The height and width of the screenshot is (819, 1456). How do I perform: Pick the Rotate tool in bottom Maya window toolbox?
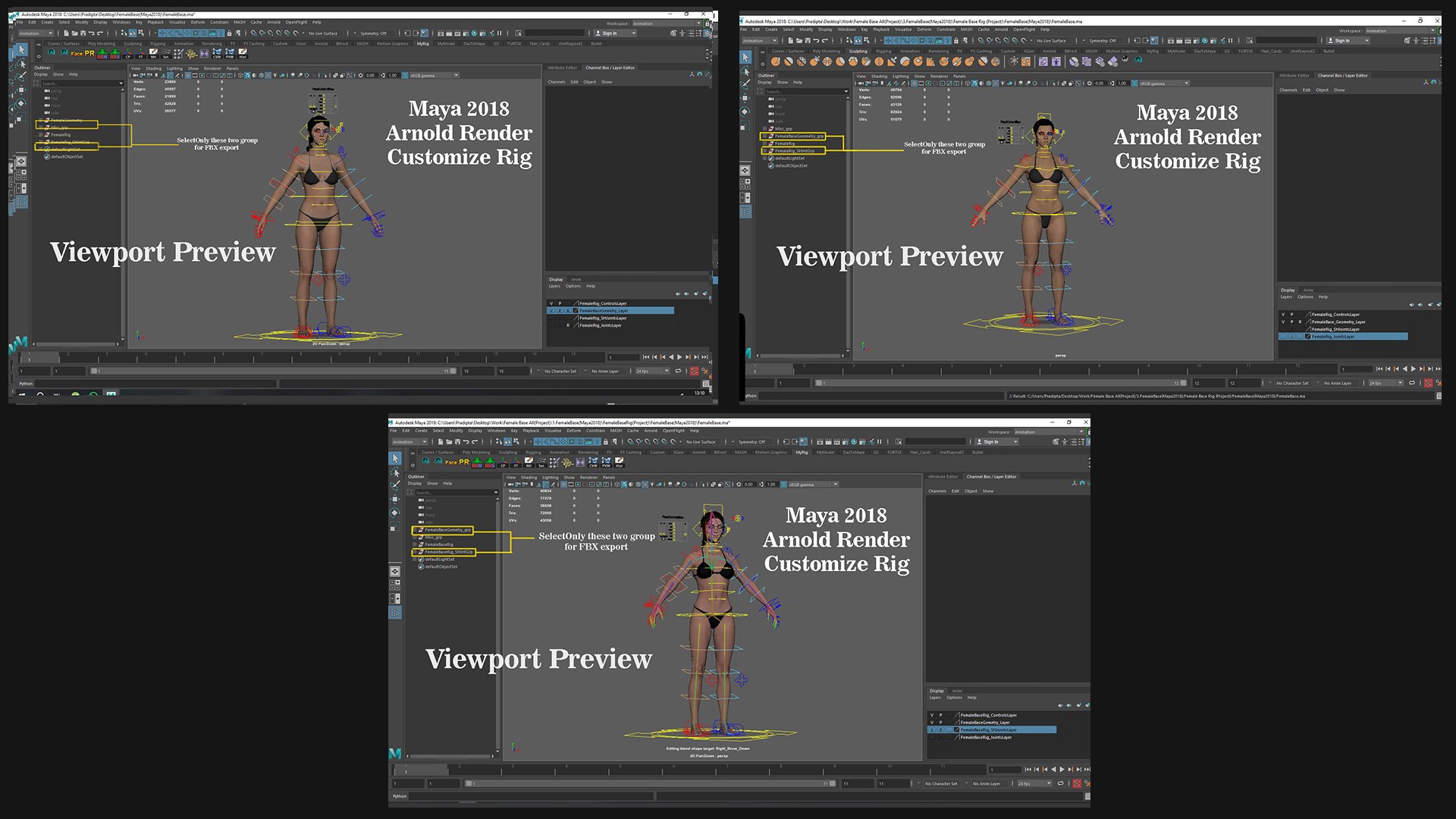point(395,513)
